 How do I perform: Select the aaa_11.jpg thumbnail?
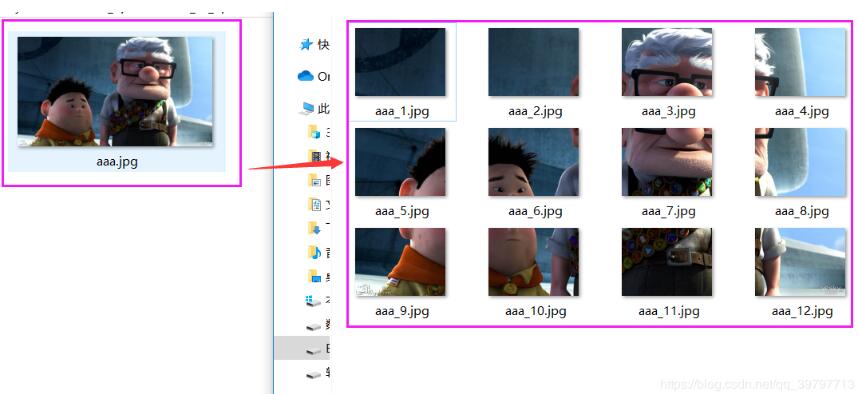(x=667, y=262)
